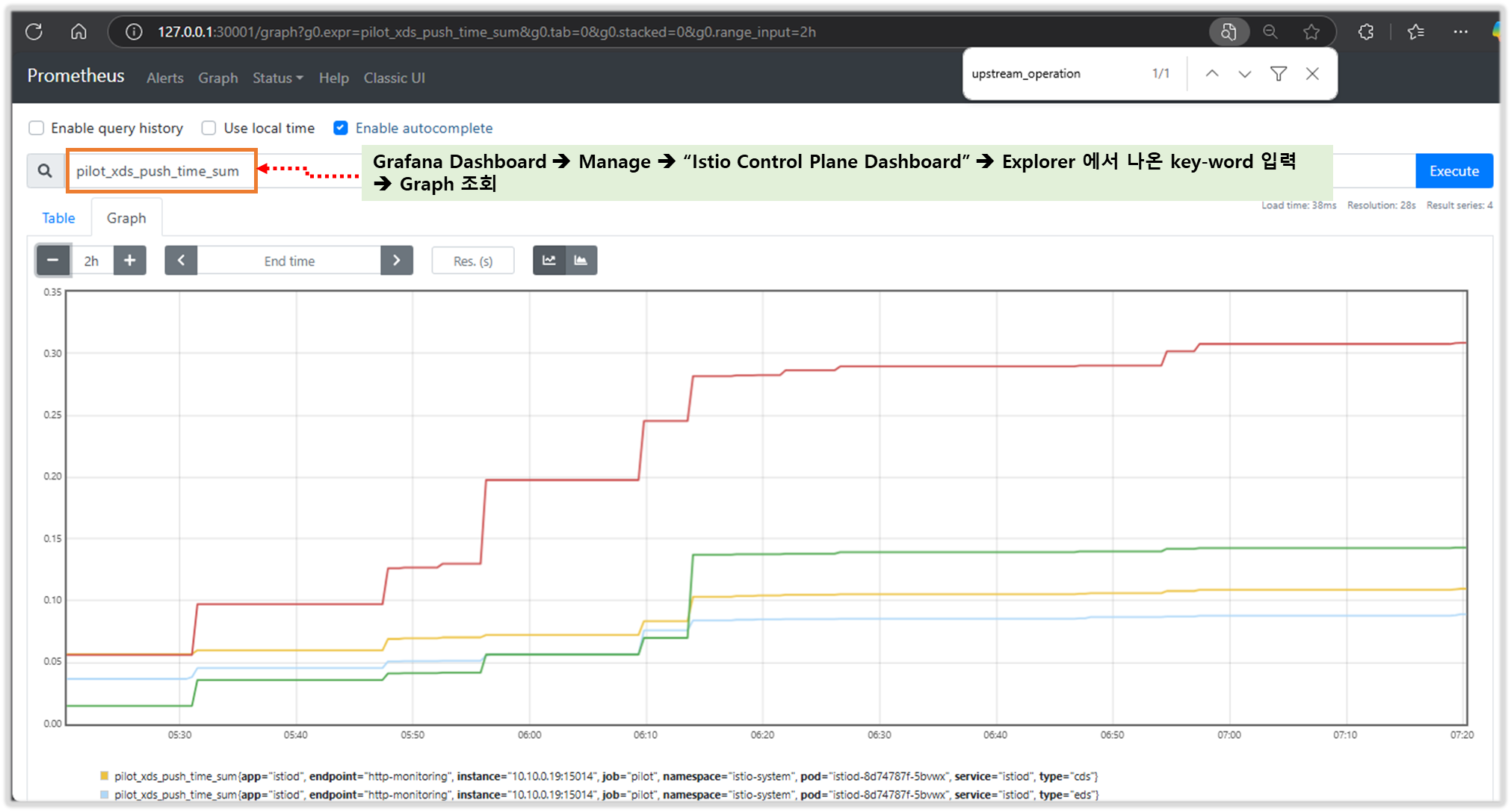Viewport: 1511px width, 812px height.
Task: Open the Status dropdown menu
Action: coord(277,78)
